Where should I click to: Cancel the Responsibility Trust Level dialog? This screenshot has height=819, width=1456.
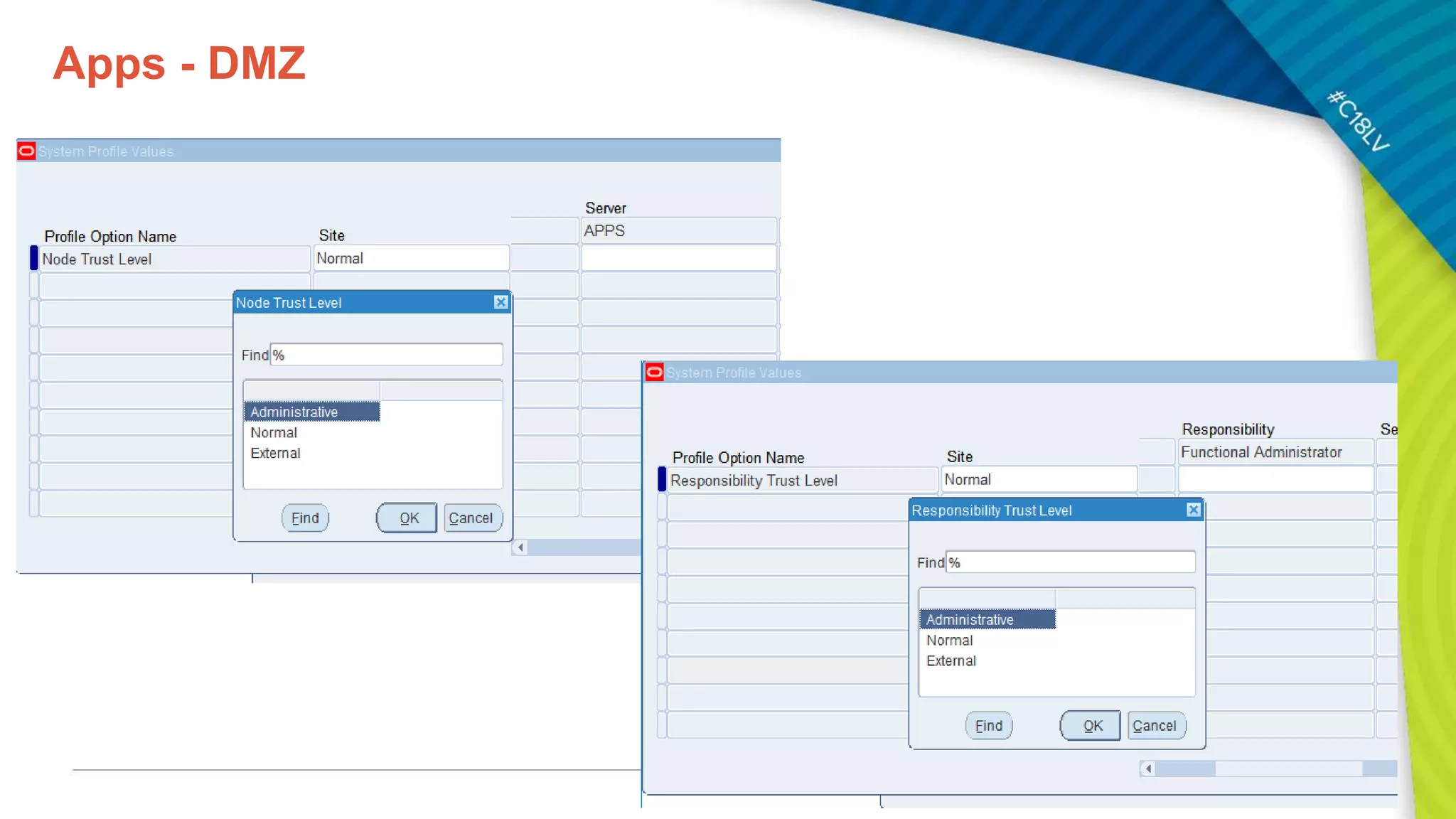[1155, 726]
